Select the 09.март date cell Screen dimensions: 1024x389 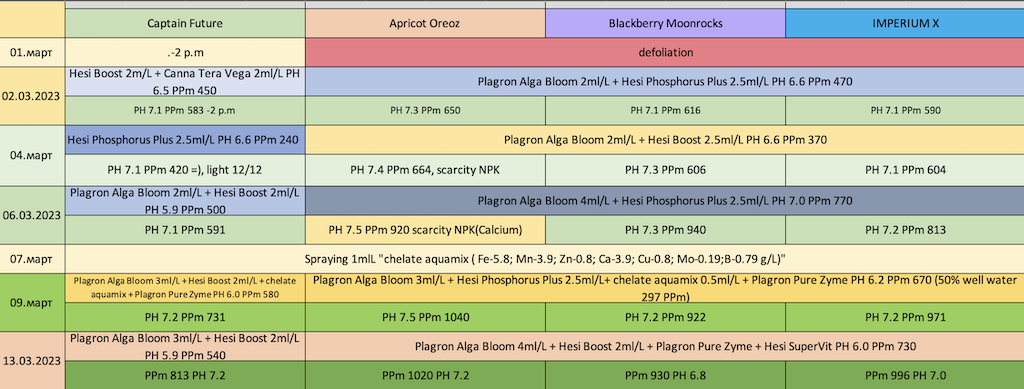pyautogui.click(x=32, y=303)
